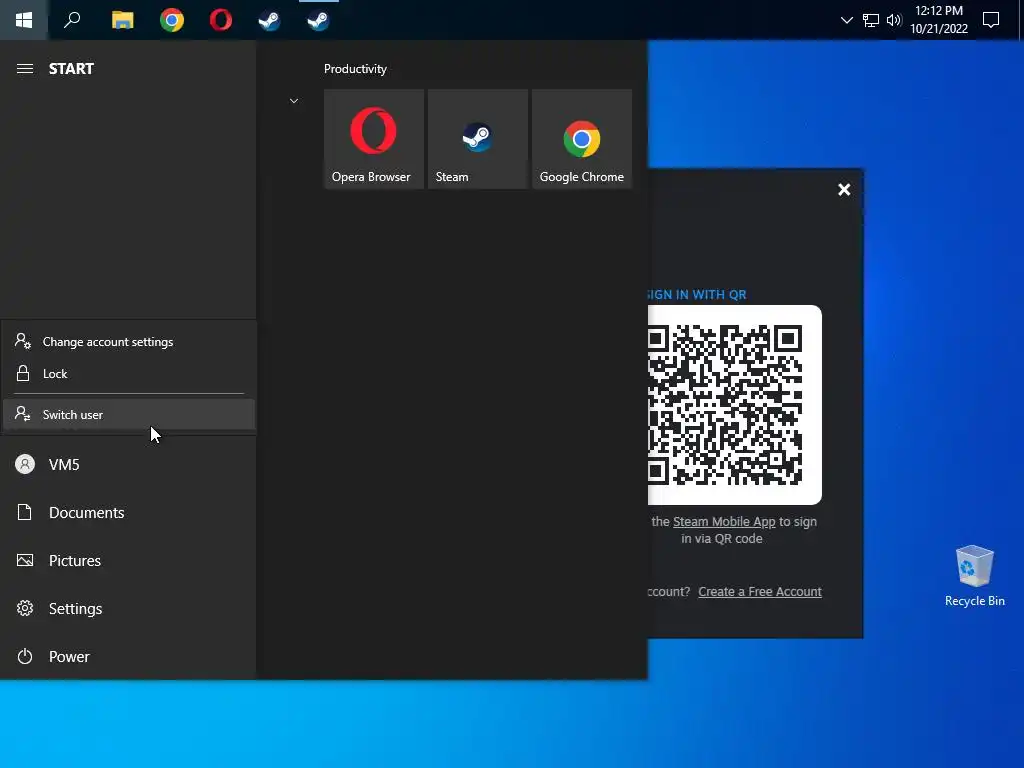This screenshot has height=768, width=1024.
Task: Launch Google Chrome from taskbar
Action: 172,20
